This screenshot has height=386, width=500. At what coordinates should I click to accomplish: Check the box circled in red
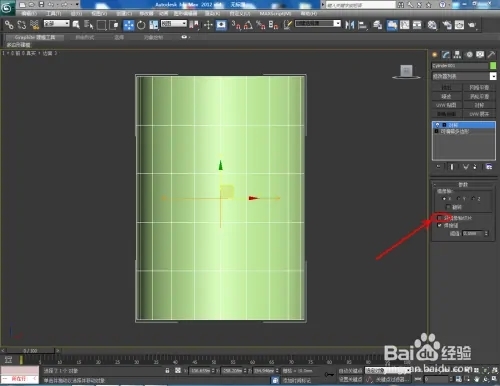pyautogui.click(x=440, y=218)
